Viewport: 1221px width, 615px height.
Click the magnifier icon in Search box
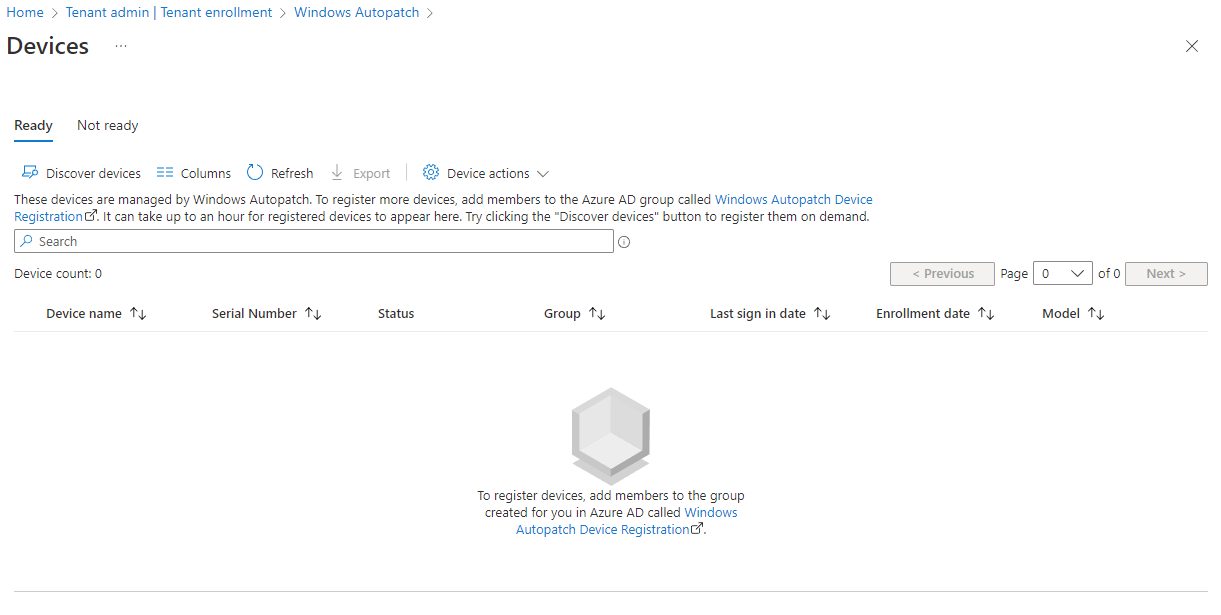point(26,242)
